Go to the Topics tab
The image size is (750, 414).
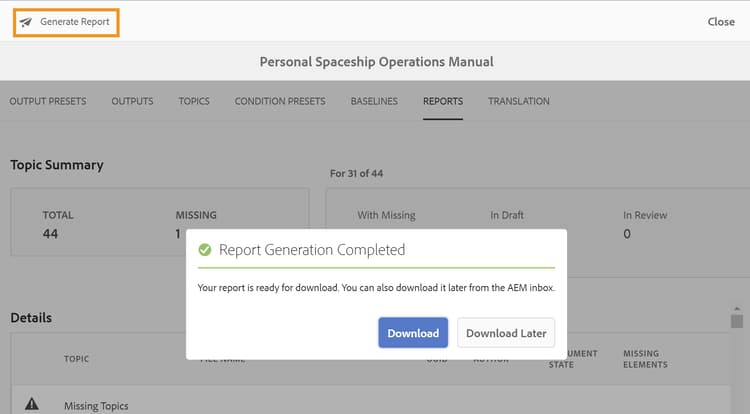tap(194, 101)
